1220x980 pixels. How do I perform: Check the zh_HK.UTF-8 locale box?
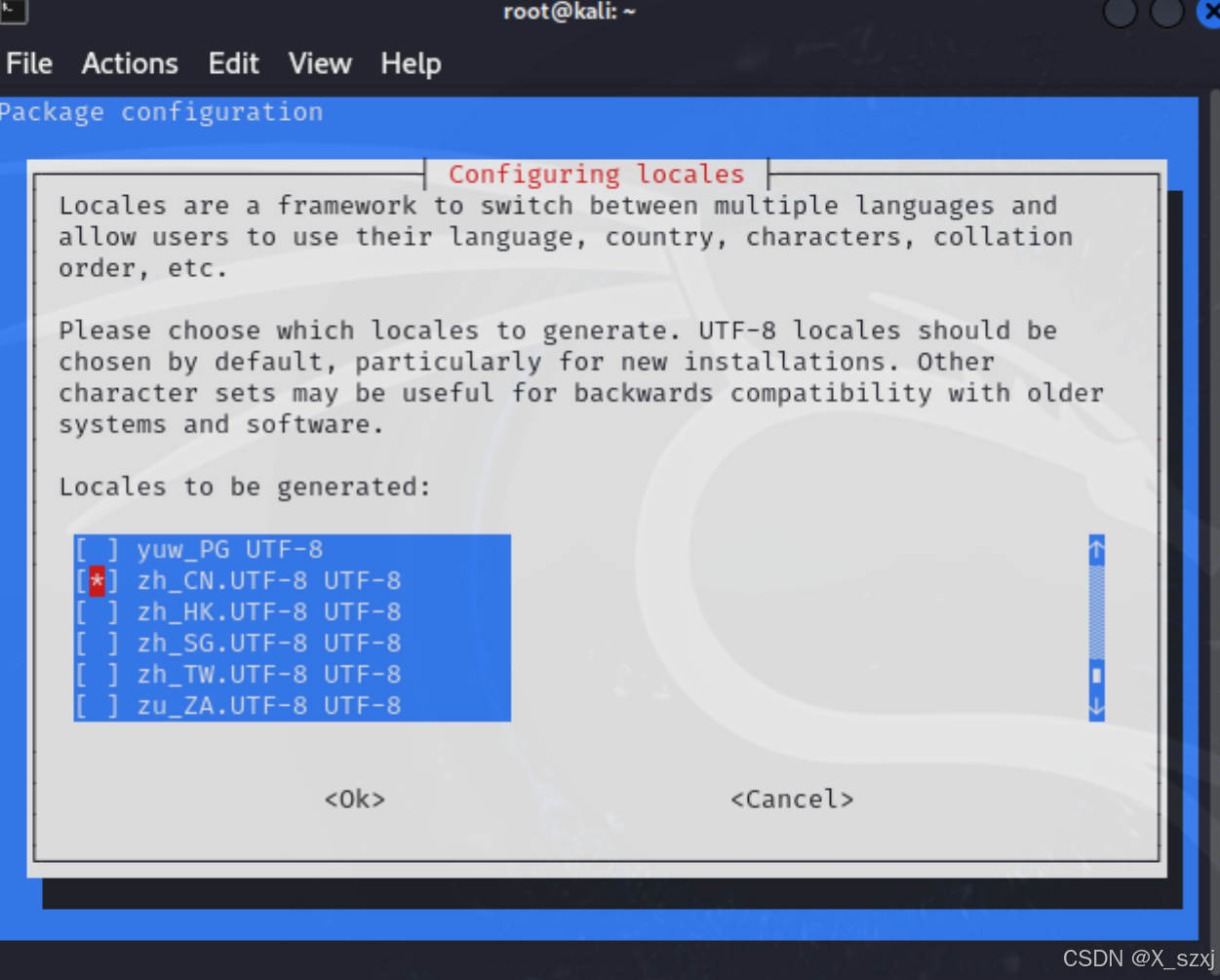[98, 612]
